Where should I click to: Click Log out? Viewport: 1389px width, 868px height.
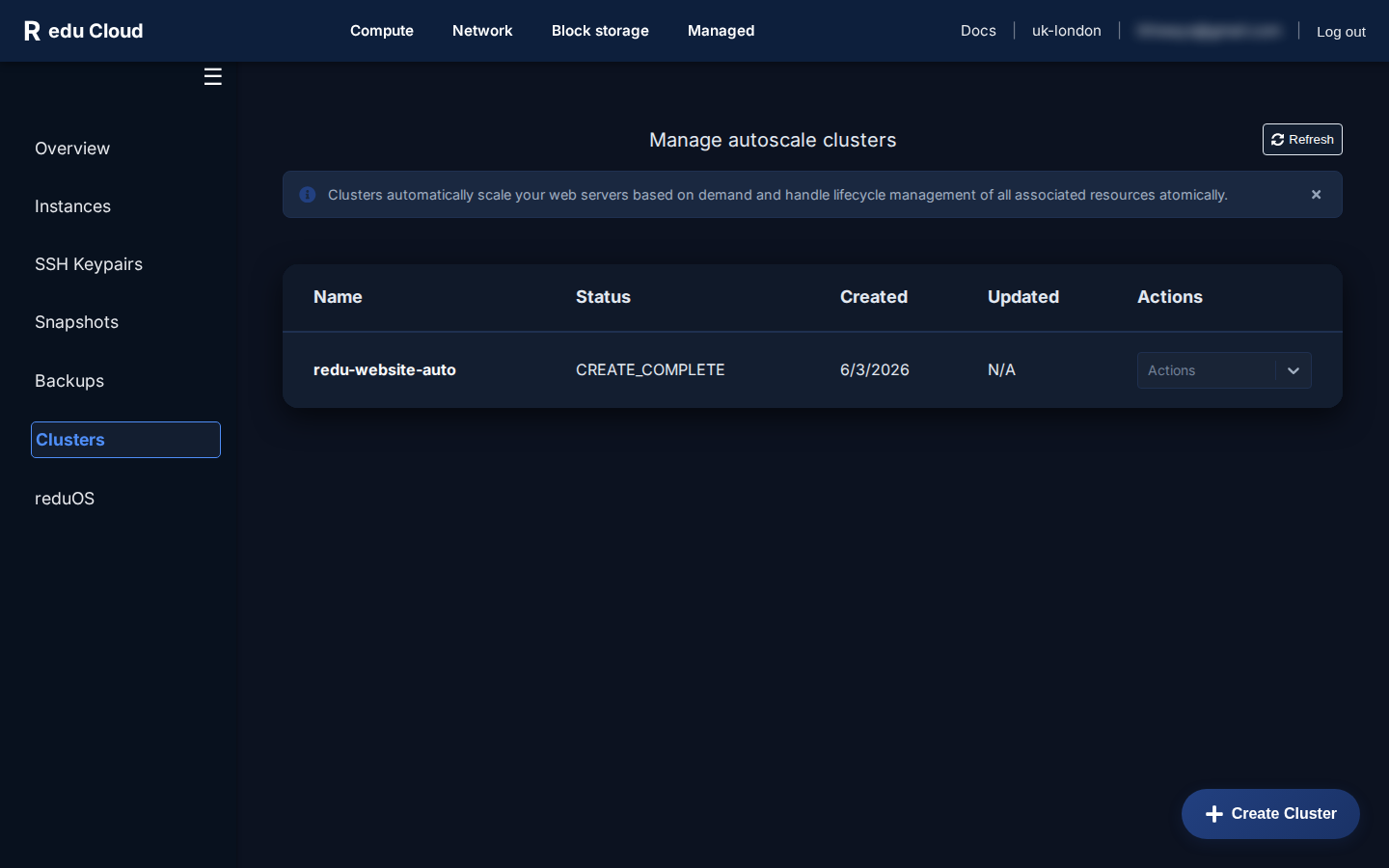[1341, 32]
